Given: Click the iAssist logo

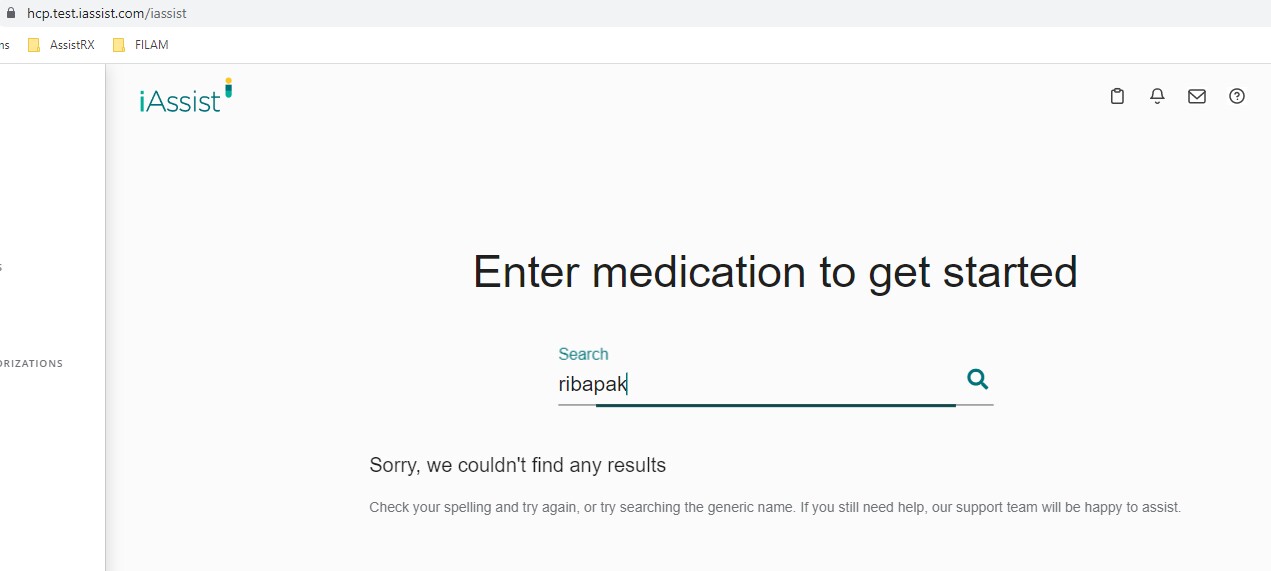Looking at the screenshot, I should (x=181, y=99).
